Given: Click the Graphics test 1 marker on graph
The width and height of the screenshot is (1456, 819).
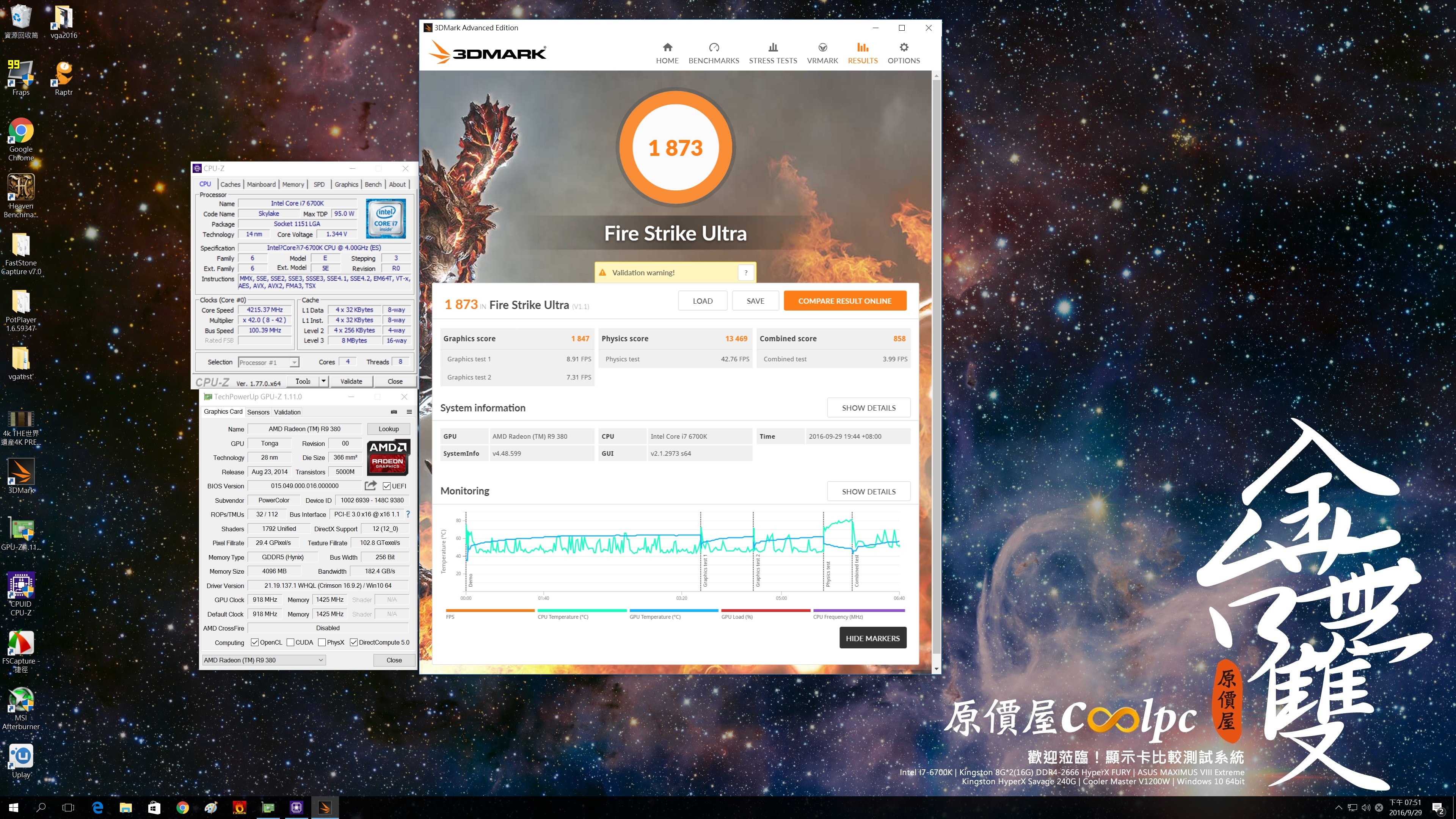Looking at the screenshot, I should tap(705, 570).
